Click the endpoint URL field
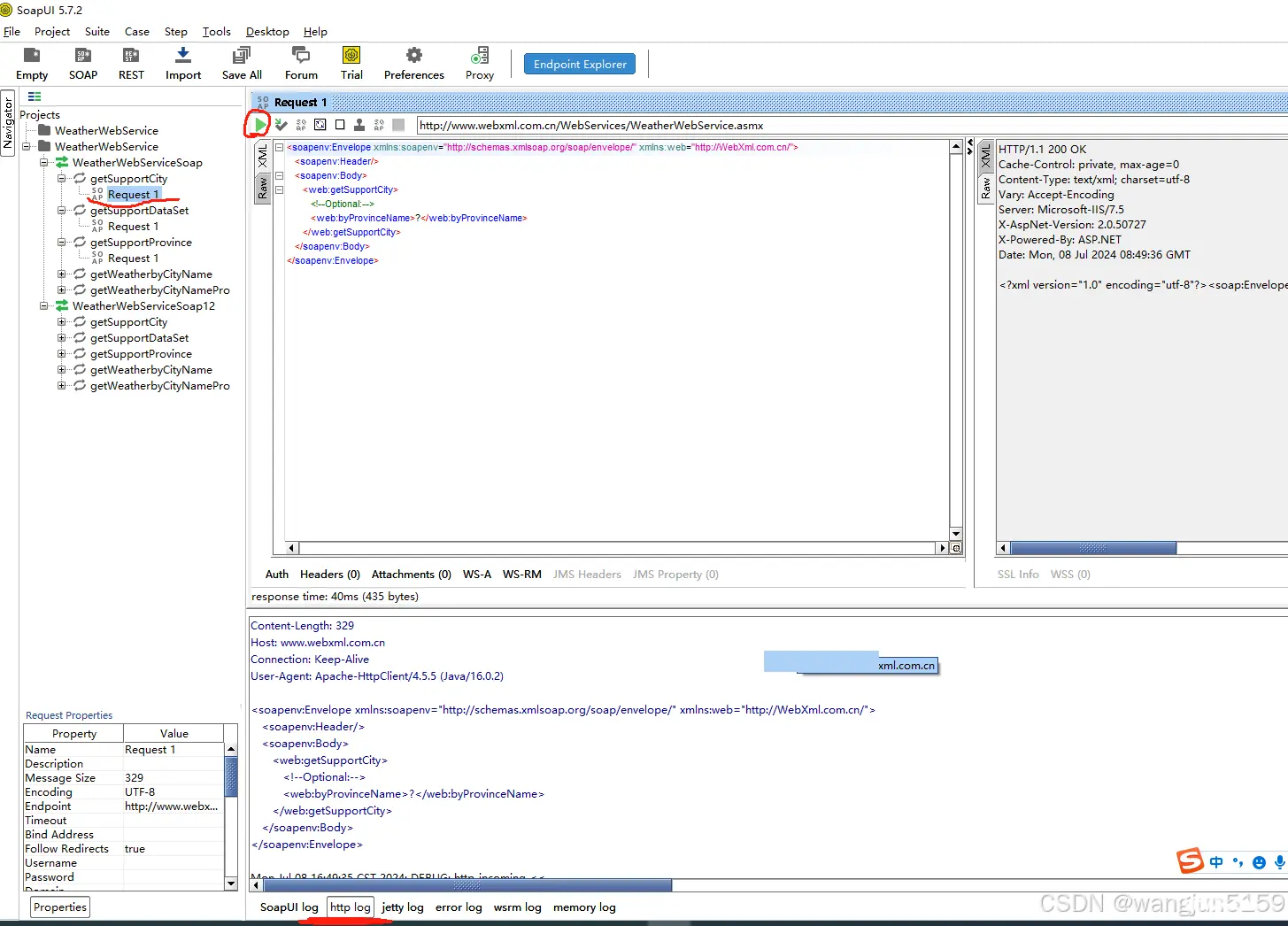The image size is (1288, 926). [852, 125]
